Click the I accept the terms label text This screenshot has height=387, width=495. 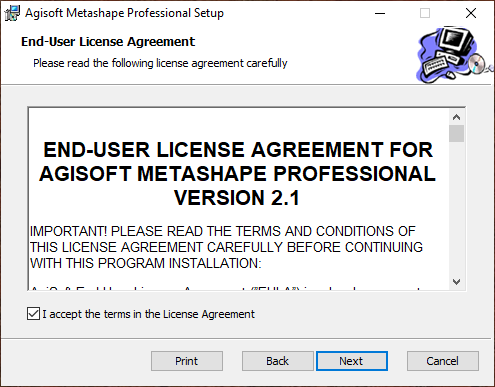point(148,314)
